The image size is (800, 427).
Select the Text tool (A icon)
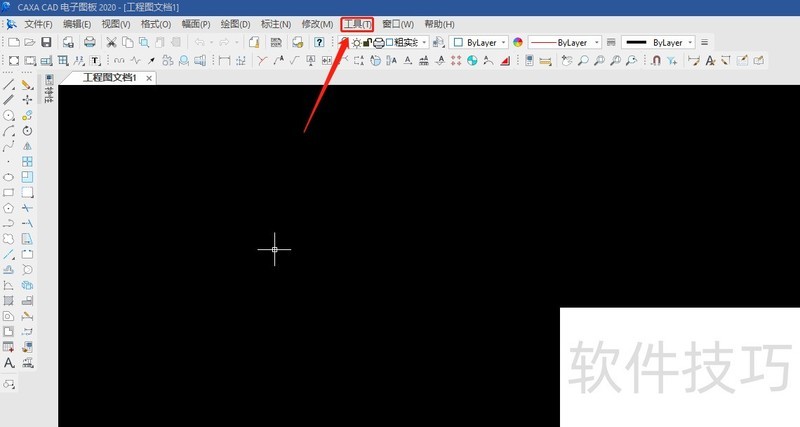[x=9, y=363]
